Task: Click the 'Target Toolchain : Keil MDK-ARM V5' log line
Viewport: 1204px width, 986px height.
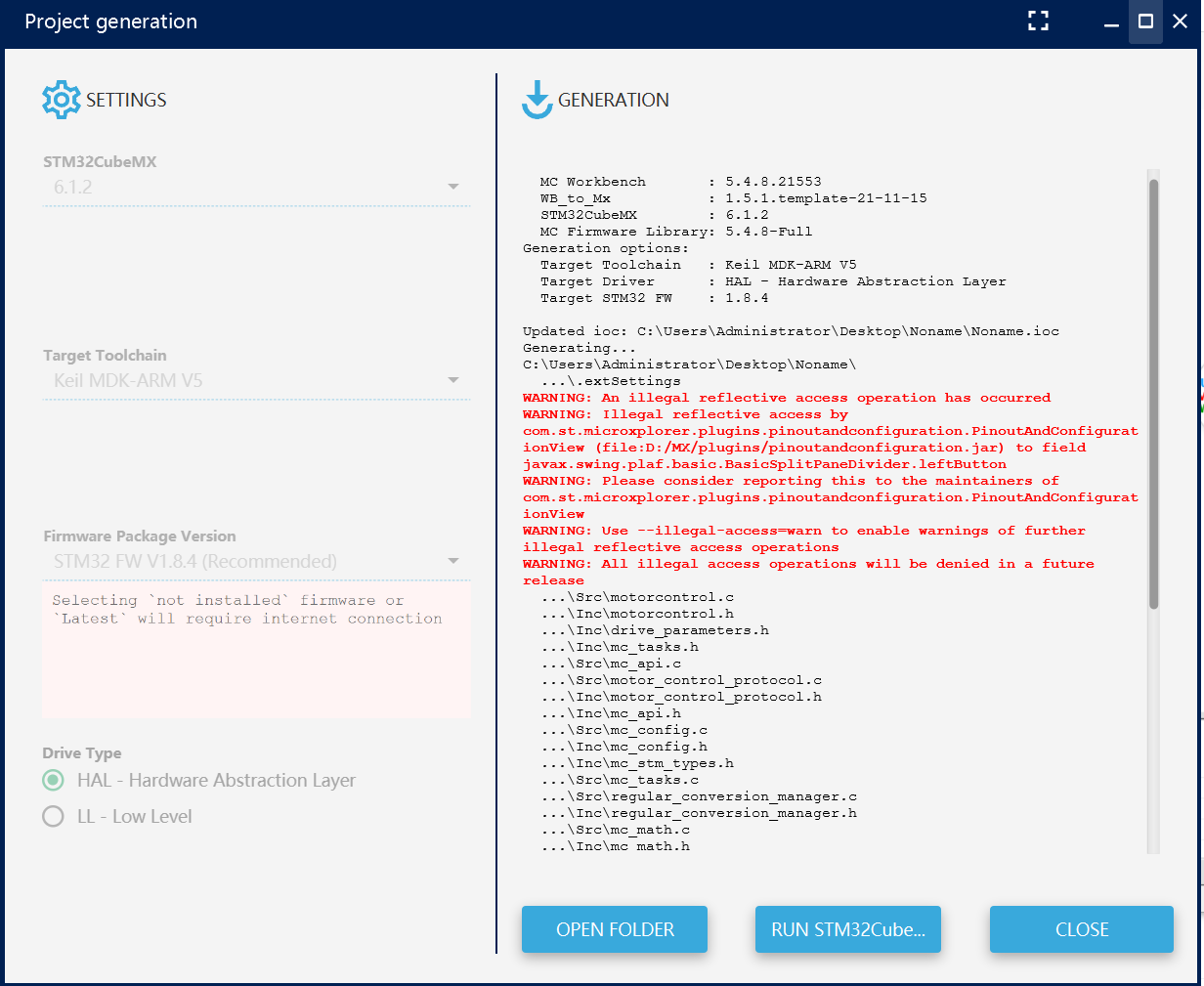Action: (x=699, y=265)
